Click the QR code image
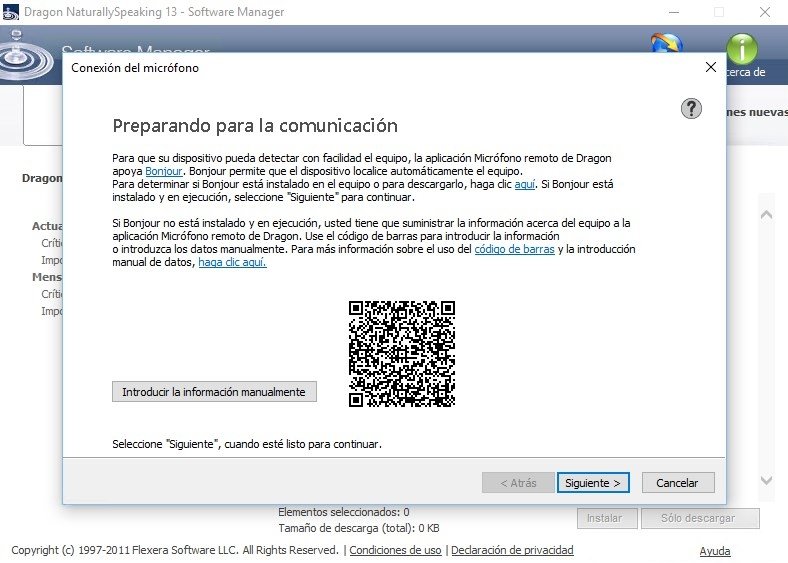The width and height of the screenshot is (788, 563). [402, 354]
